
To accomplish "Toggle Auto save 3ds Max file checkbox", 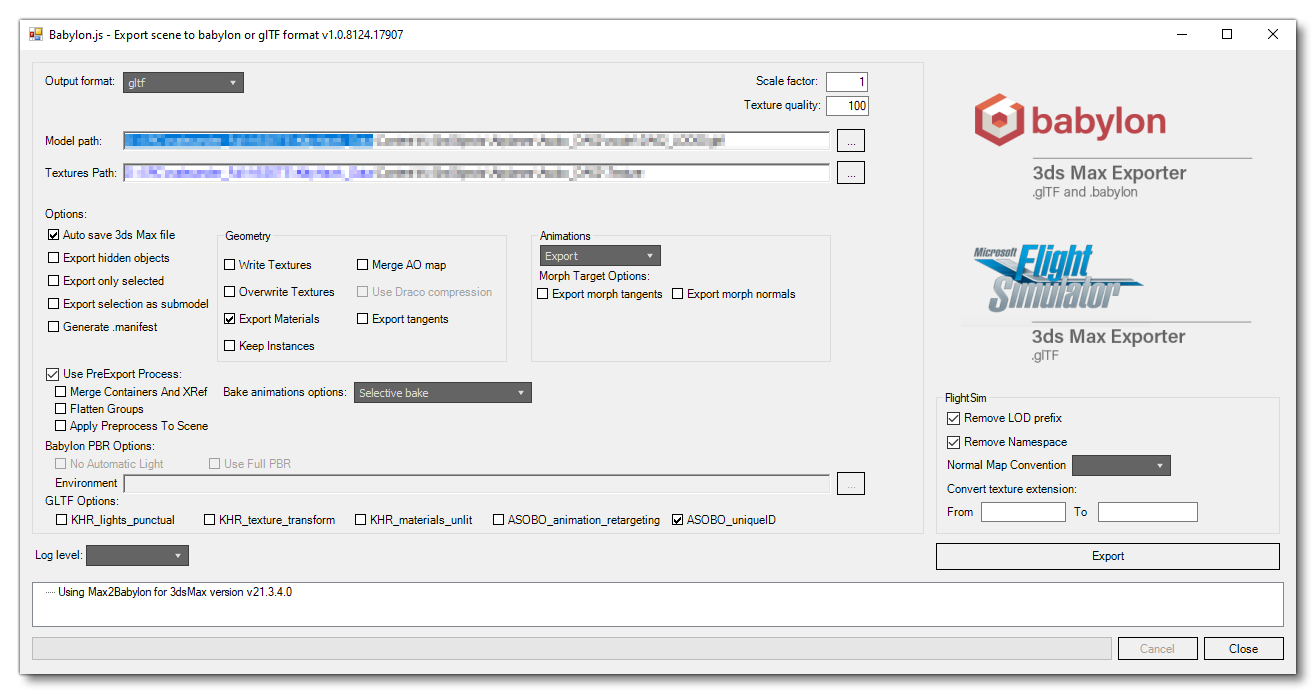I will coord(54,235).
